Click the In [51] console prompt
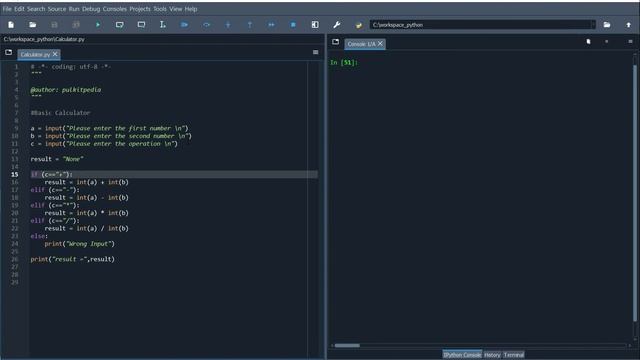 (x=344, y=62)
